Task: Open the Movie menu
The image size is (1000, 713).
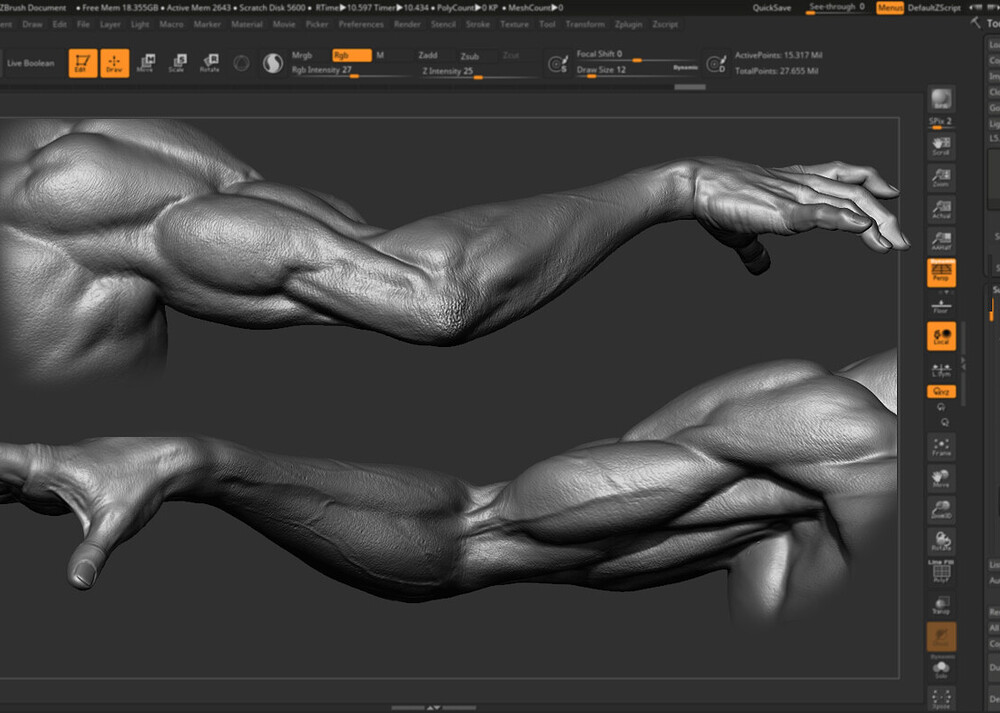Action: [x=284, y=24]
